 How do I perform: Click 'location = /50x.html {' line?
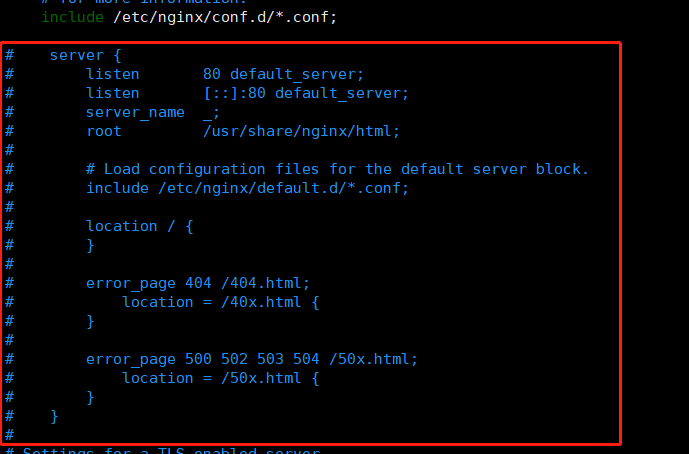(x=221, y=378)
